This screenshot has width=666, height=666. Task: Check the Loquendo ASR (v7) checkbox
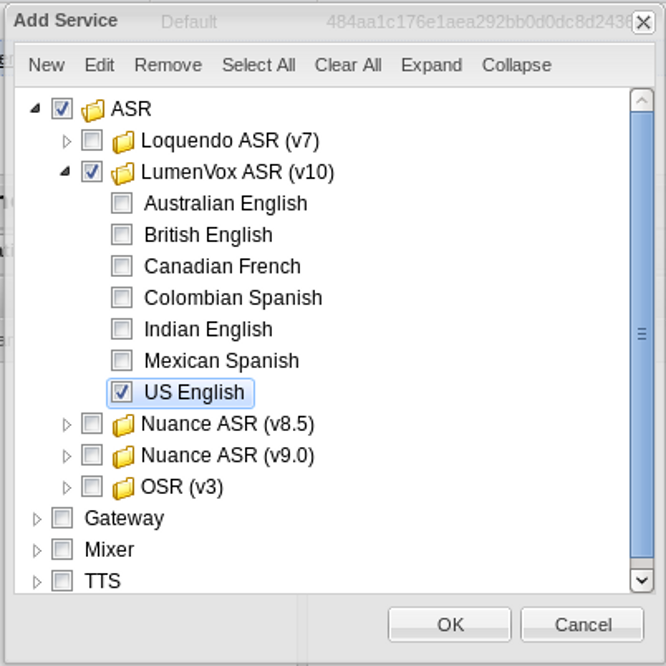tap(92, 140)
